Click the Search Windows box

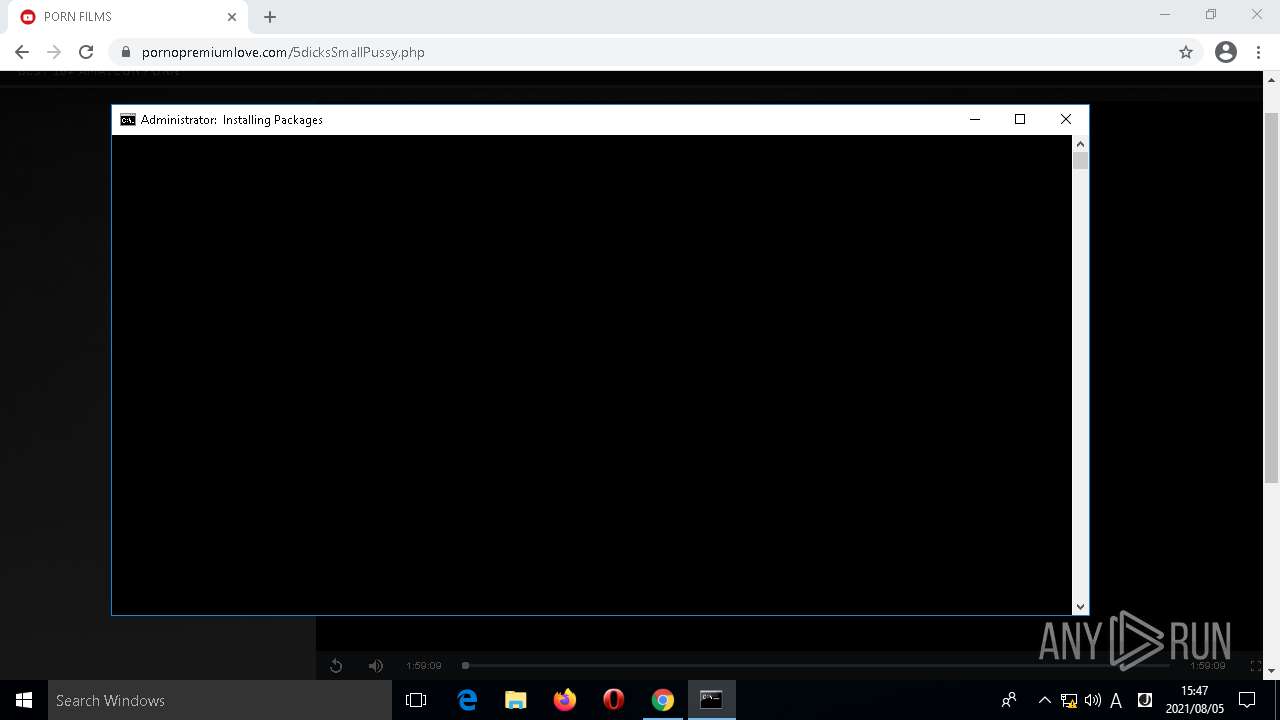point(220,700)
